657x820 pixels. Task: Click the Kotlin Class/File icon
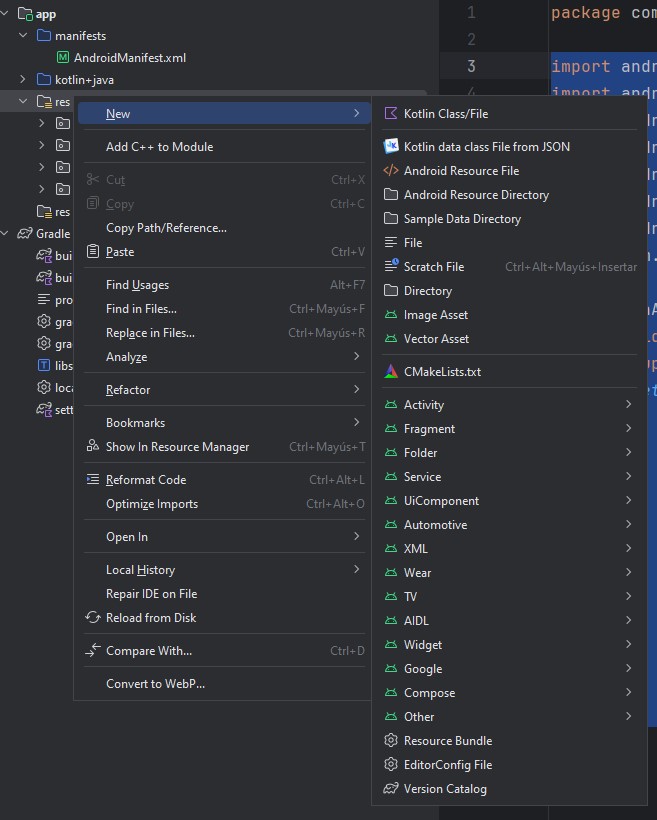pos(391,114)
